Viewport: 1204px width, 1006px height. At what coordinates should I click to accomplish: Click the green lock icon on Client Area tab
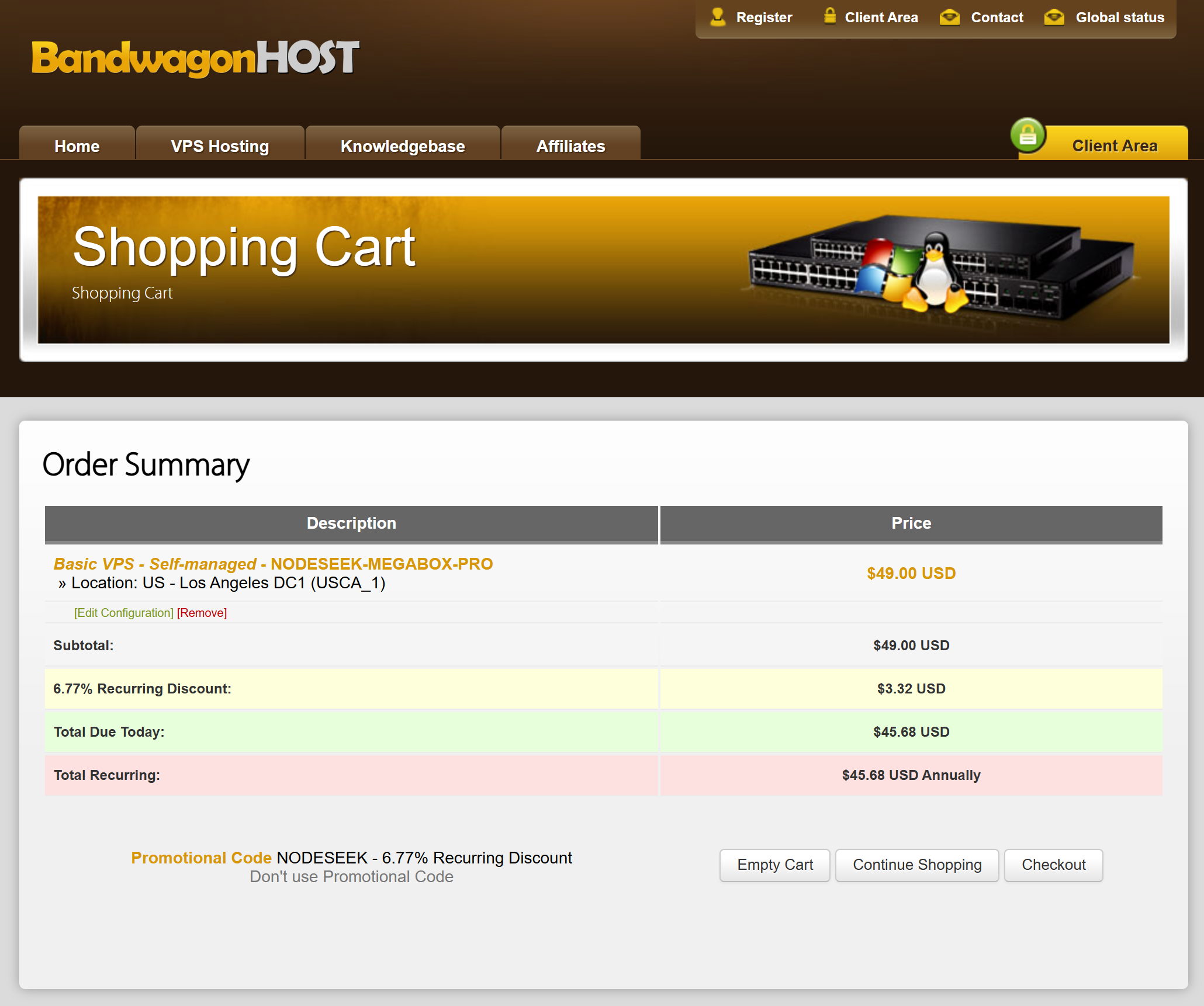coord(1028,136)
